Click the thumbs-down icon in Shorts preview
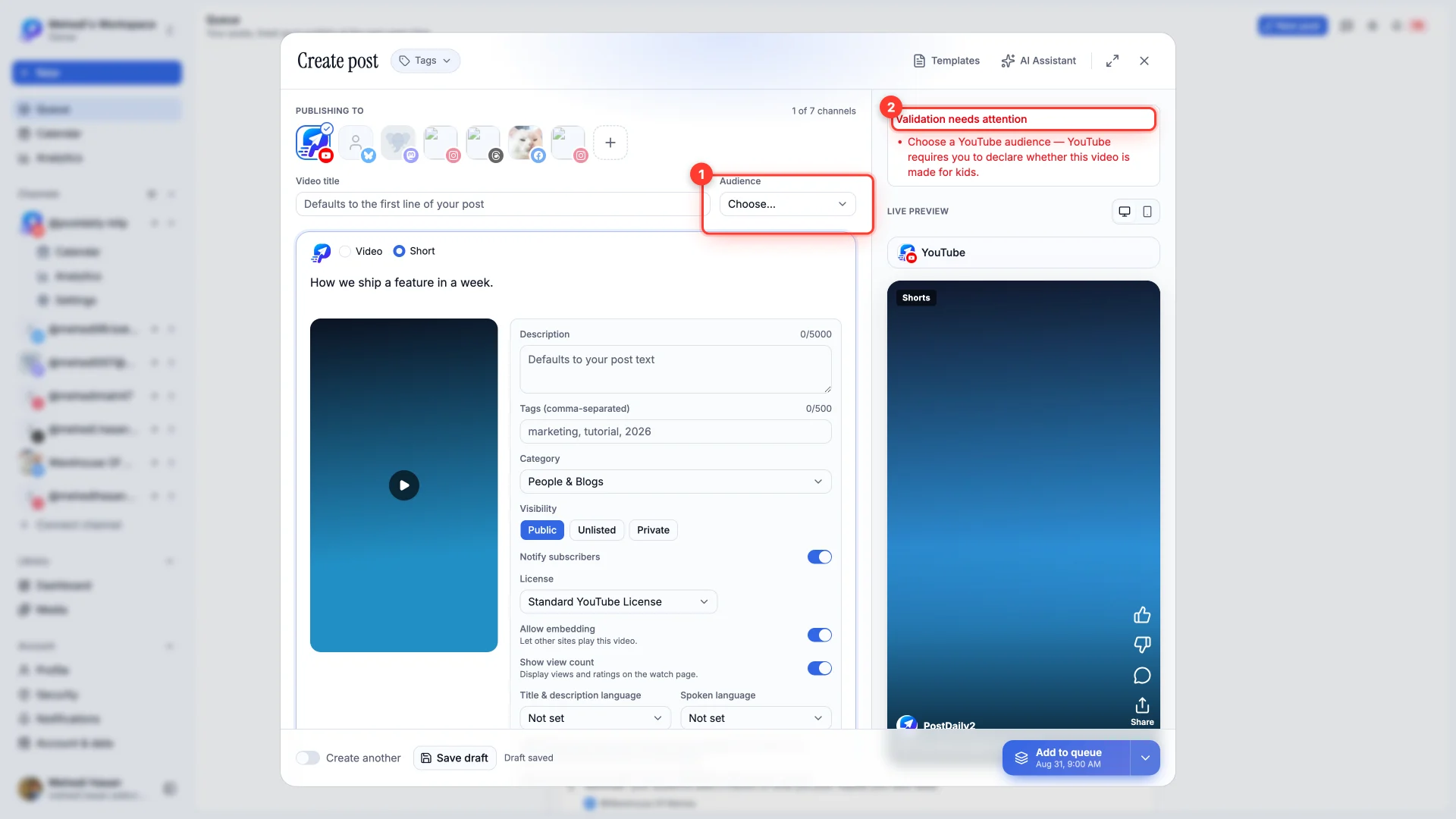Image resolution: width=1456 pixels, height=819 pixels. pyautogui.click(x=1142, y=645)
